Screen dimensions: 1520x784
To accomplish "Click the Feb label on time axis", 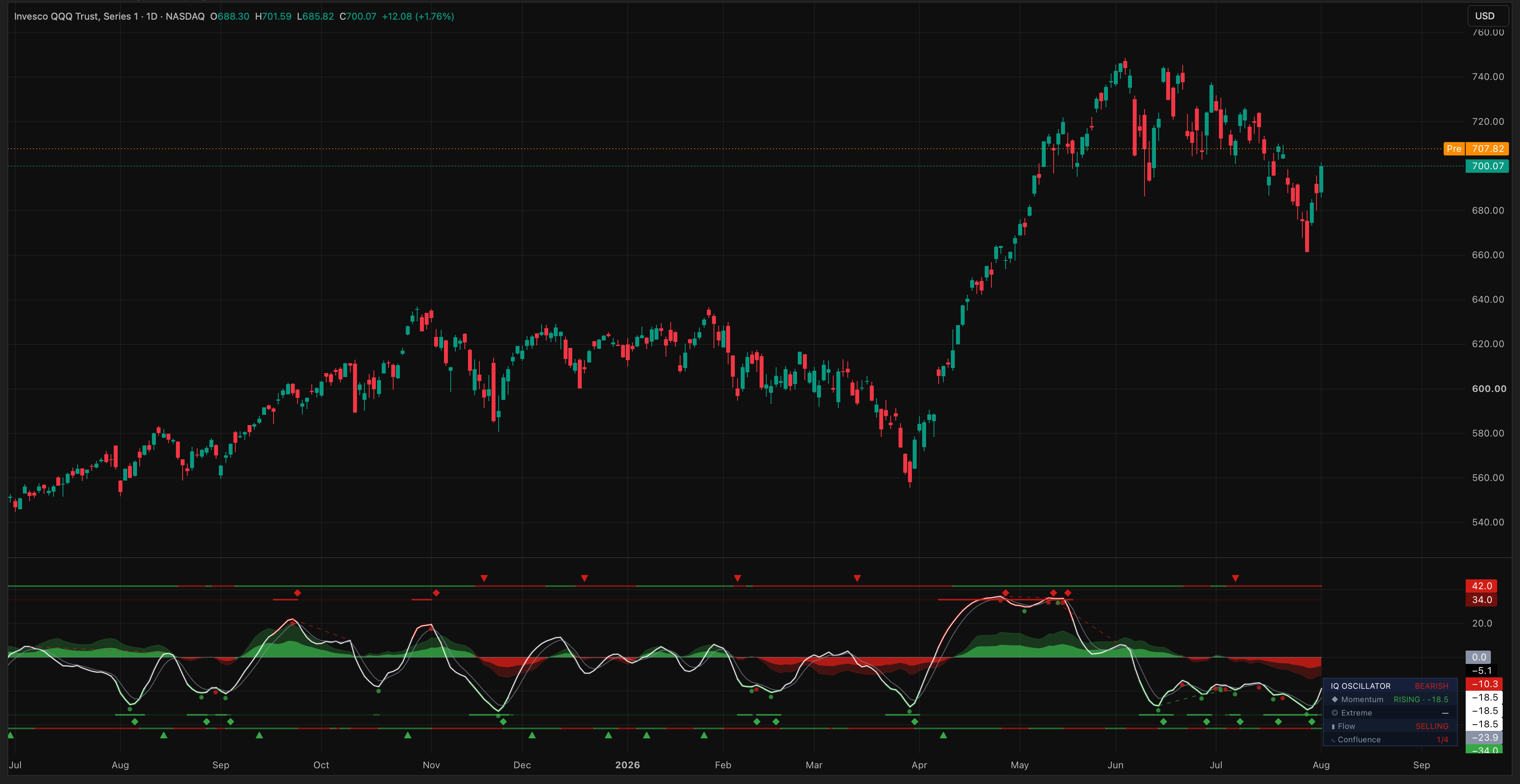I will (x=723, y=765).
